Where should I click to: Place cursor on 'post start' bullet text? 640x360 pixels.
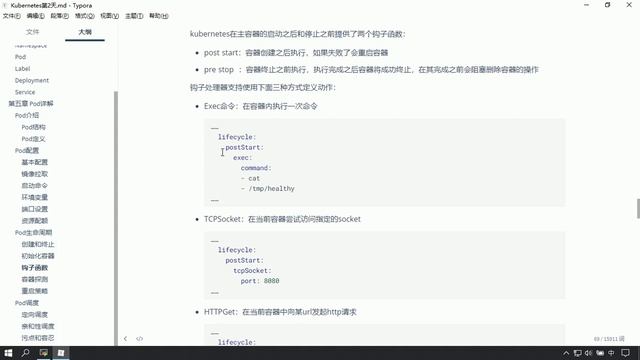[x=296, y=53]
